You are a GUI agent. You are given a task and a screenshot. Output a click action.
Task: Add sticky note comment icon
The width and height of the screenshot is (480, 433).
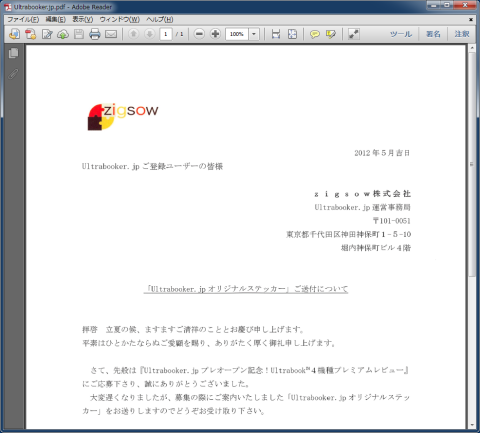[x=315, y=34]
